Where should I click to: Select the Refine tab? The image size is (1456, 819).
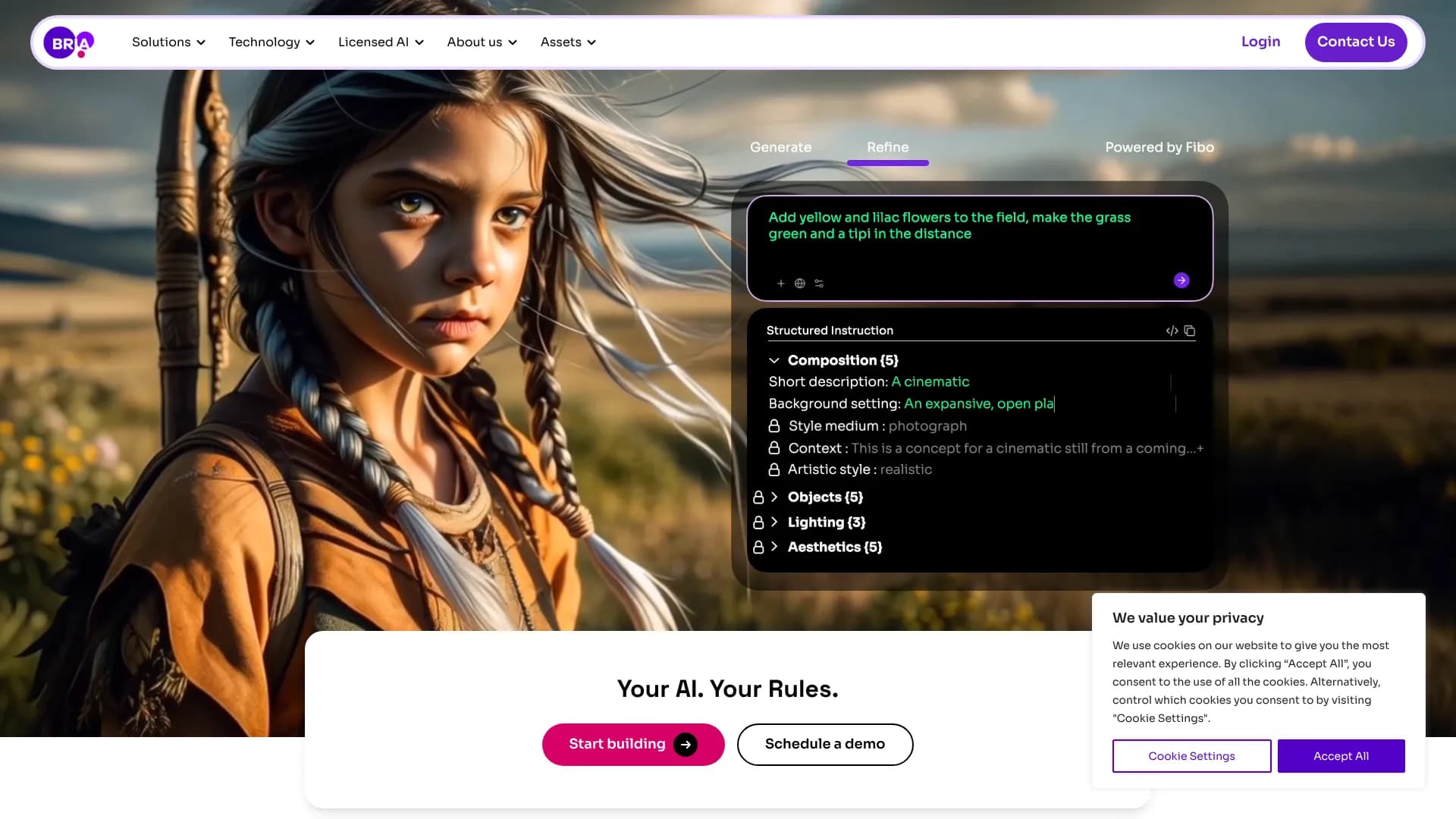[x=887, y=147]
